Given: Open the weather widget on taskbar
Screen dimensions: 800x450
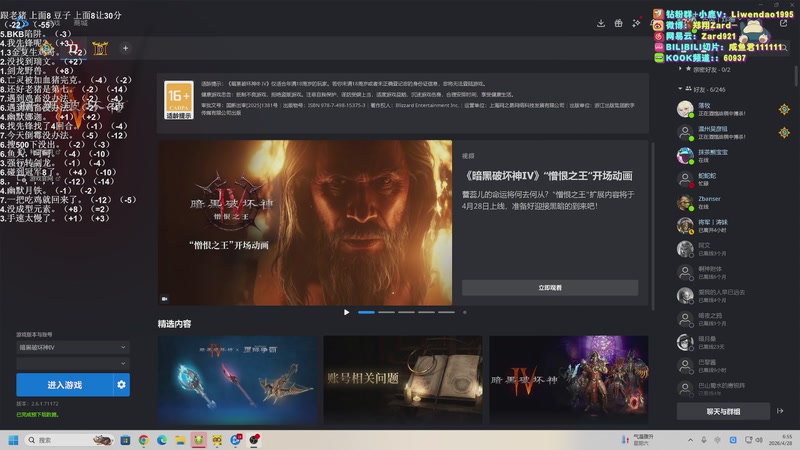Looking at the screenshot, I should pyautogui.click(x=638, y=440).
